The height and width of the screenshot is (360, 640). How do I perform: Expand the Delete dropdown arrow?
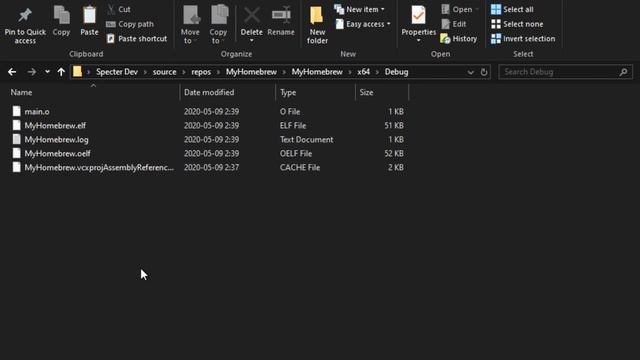pyautogui.click(x=252, y=40)
